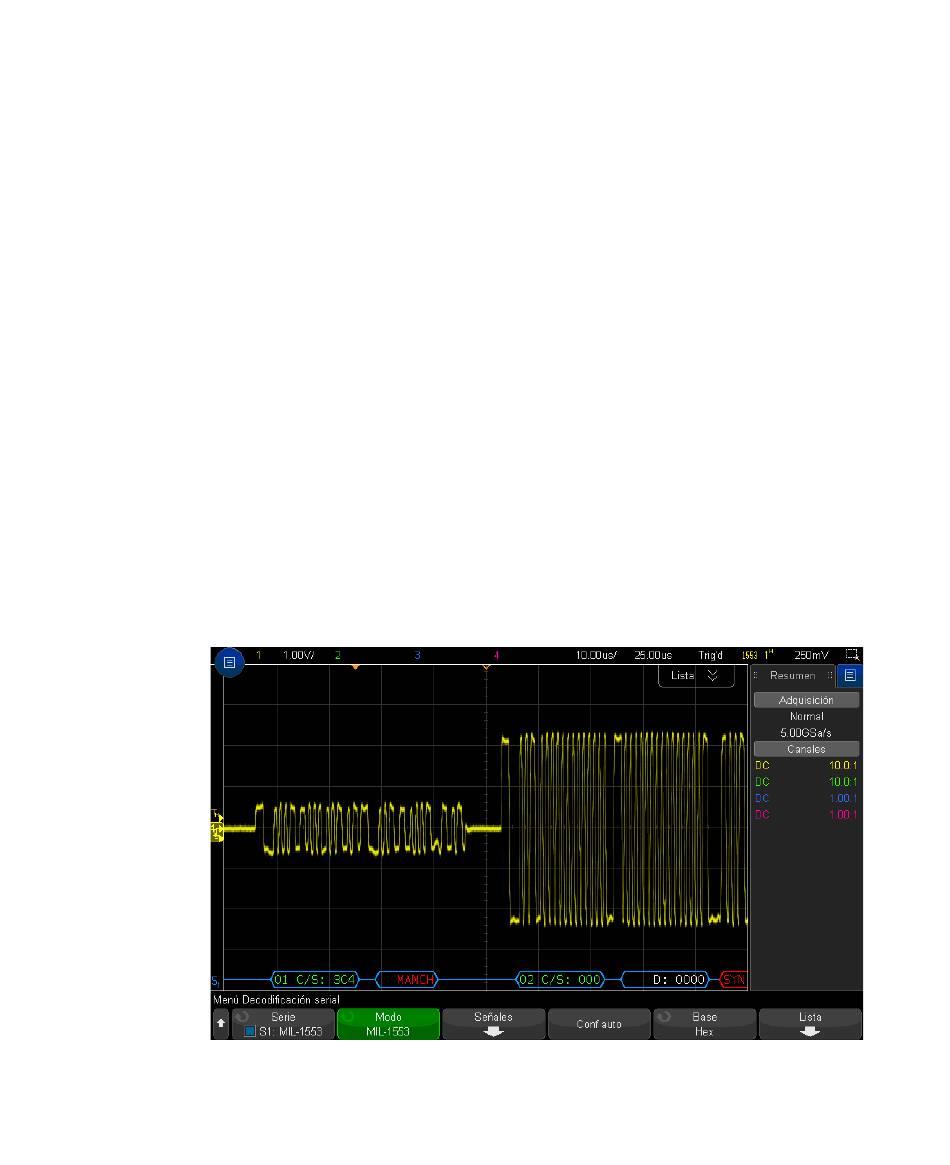Expand the Lista dropdown chevron above the waveform
950x1165 pixels.
(x=712, y=675)
